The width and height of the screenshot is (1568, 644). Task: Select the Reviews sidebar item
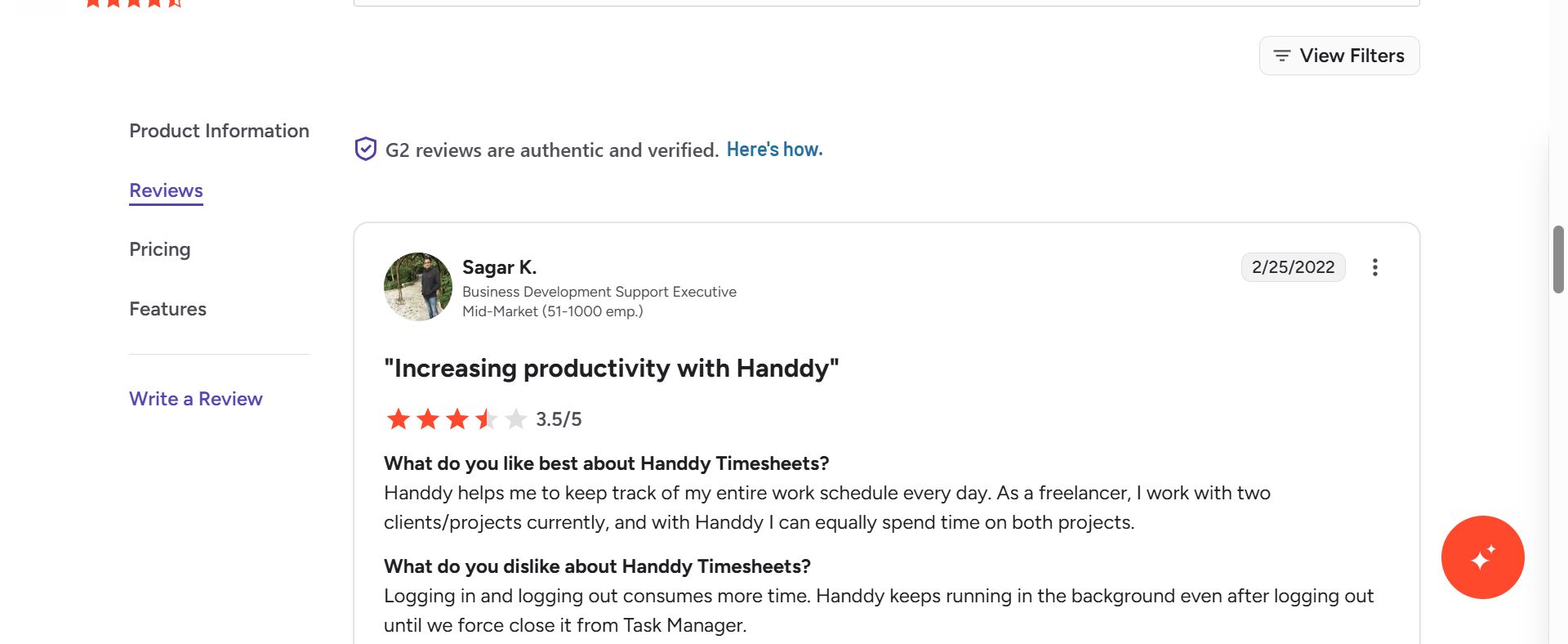[x=166, y=190]
